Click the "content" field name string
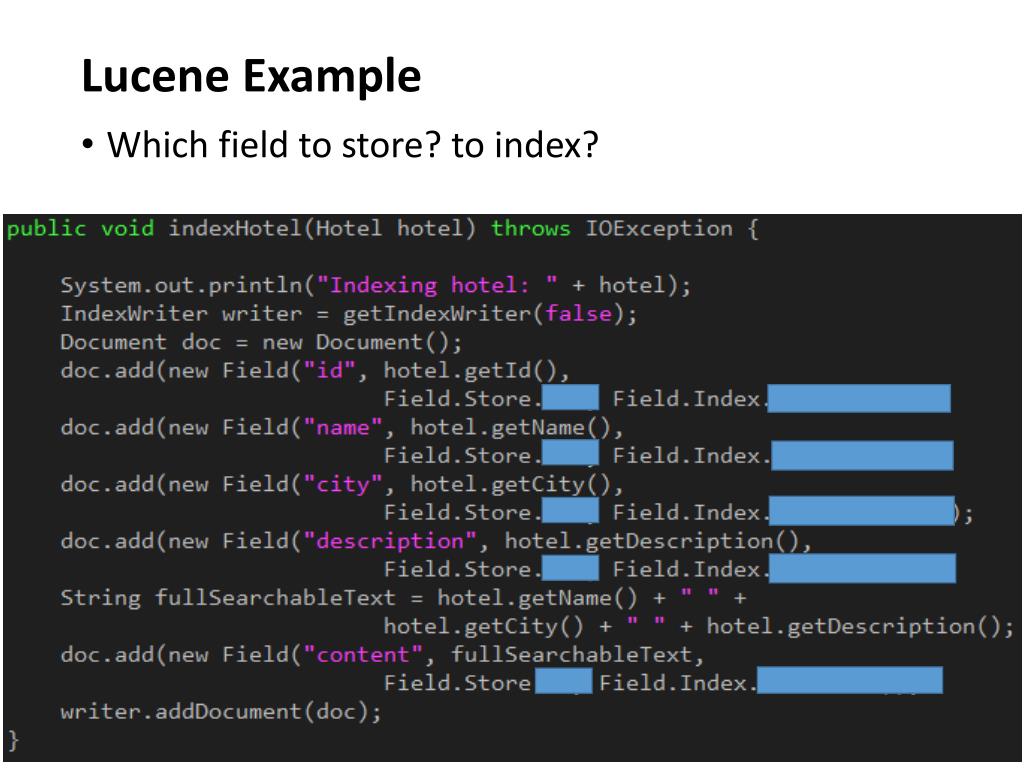 coord(363,654)
